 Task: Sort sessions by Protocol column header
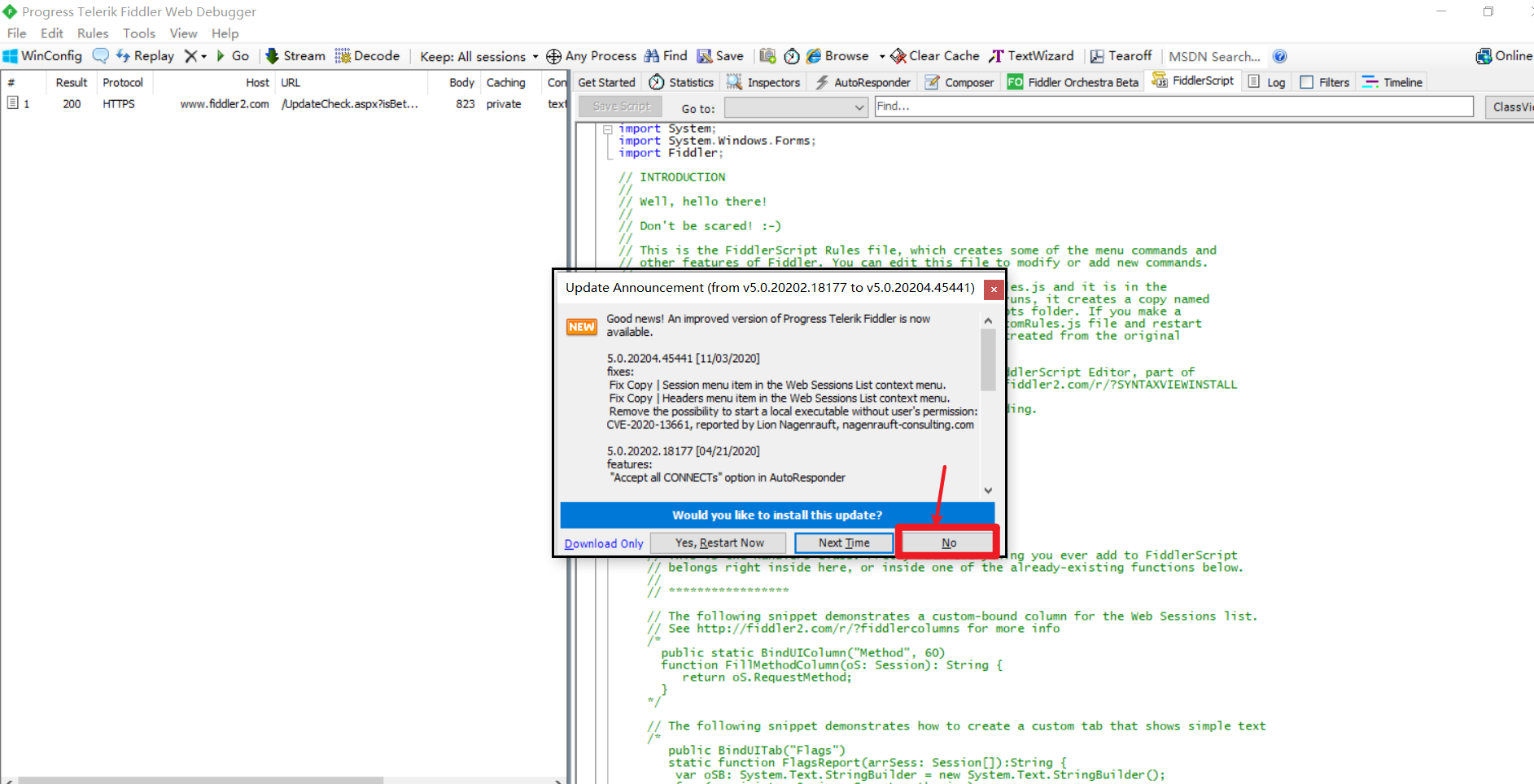pyautogui.click(x=124, y=82)
